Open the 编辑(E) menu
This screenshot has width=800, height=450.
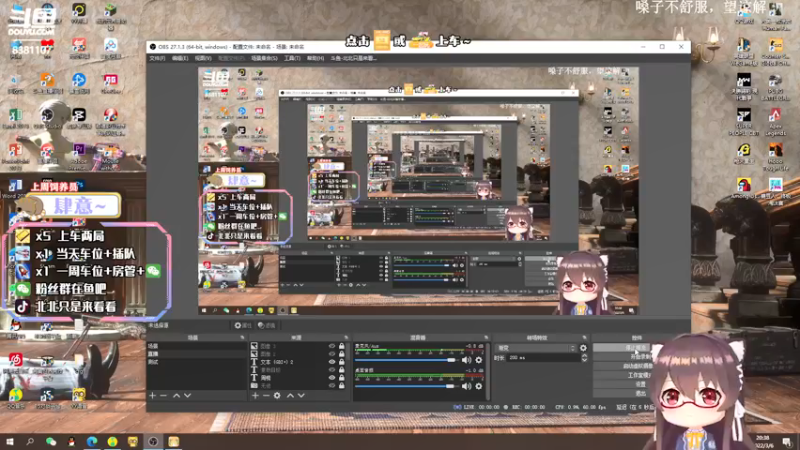[180, 58]
